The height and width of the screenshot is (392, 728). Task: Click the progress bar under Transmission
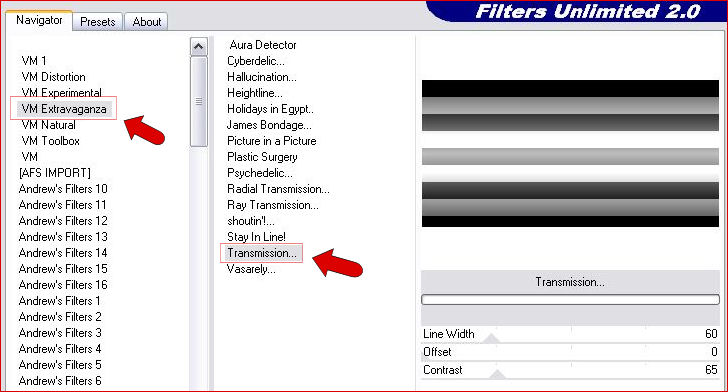[x=570, y=300]
